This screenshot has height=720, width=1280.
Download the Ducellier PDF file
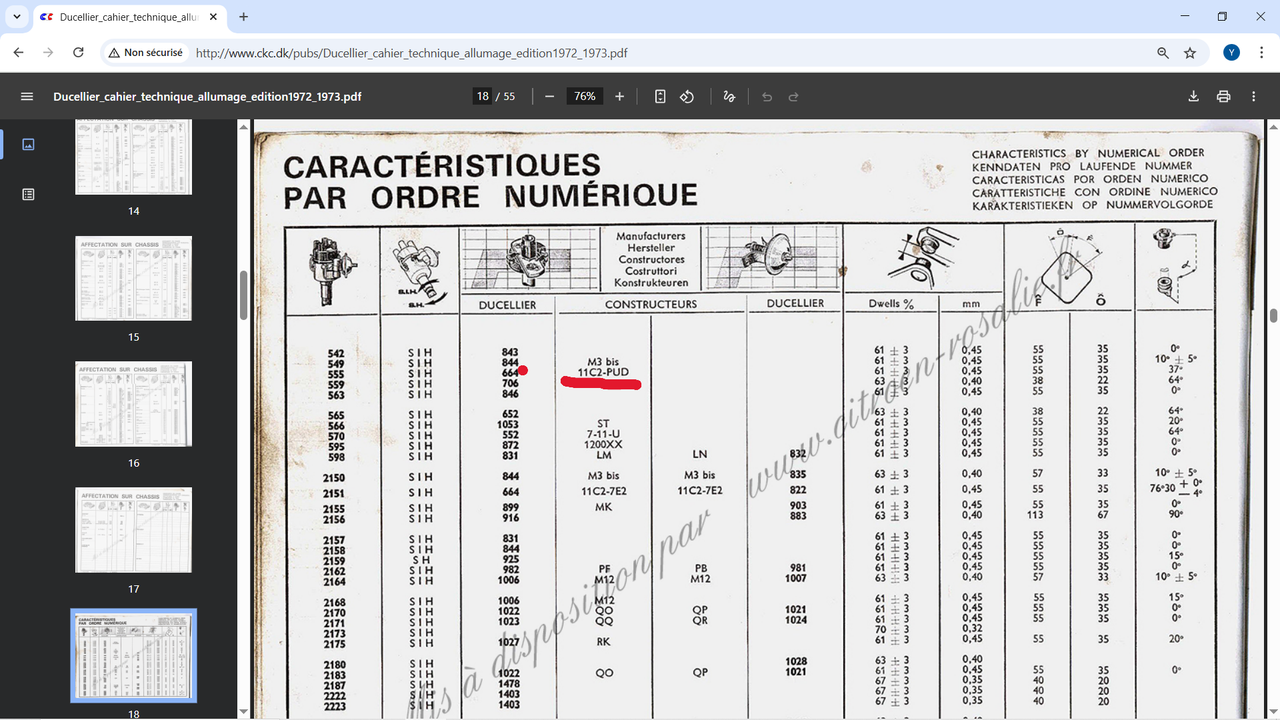pyautogui.click(x=1193, y=96)
